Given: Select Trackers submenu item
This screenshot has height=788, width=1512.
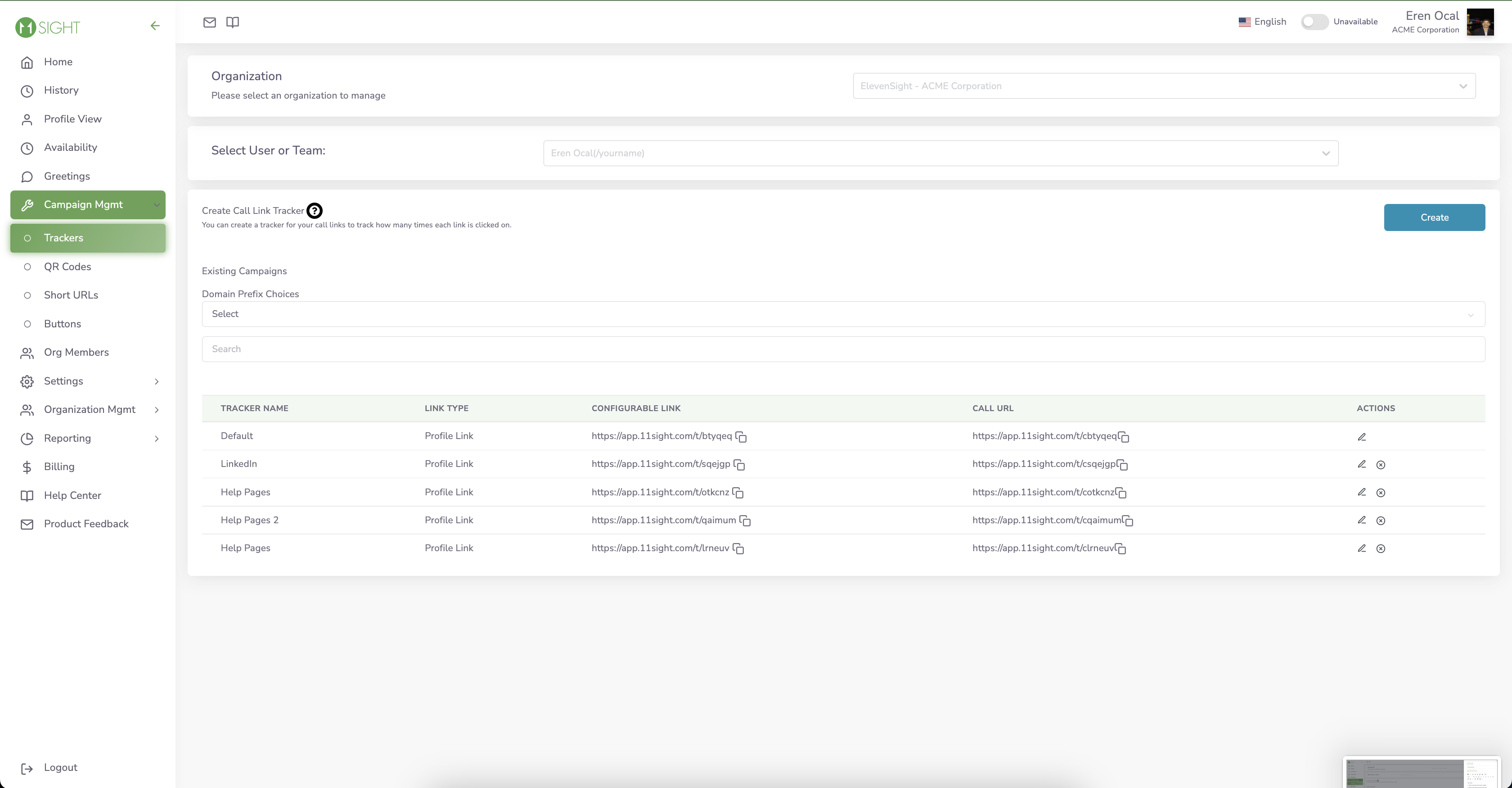Looking at the screenshot, I should [x=87, y=238].
